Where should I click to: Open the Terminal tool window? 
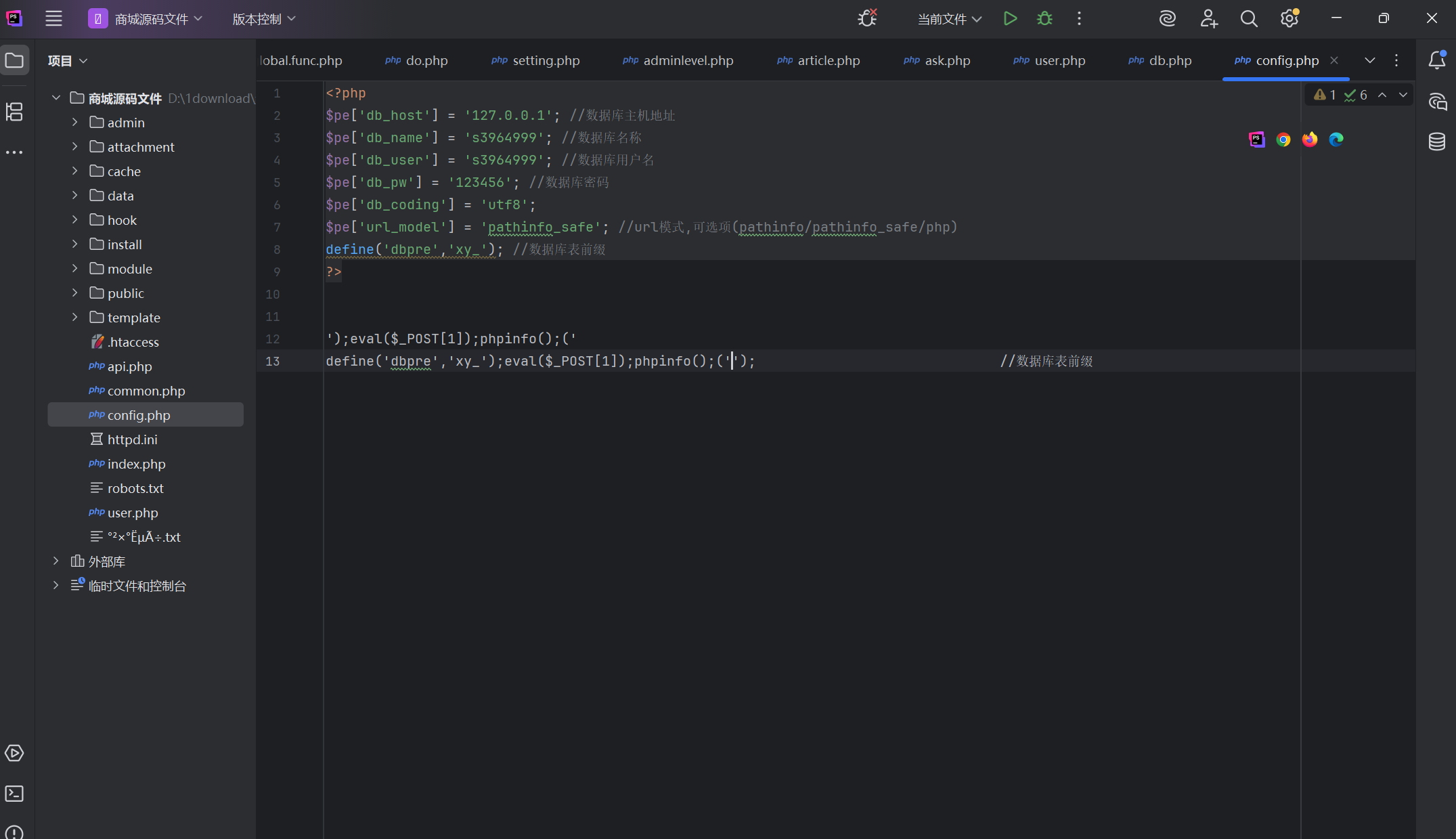coord(14,794)
